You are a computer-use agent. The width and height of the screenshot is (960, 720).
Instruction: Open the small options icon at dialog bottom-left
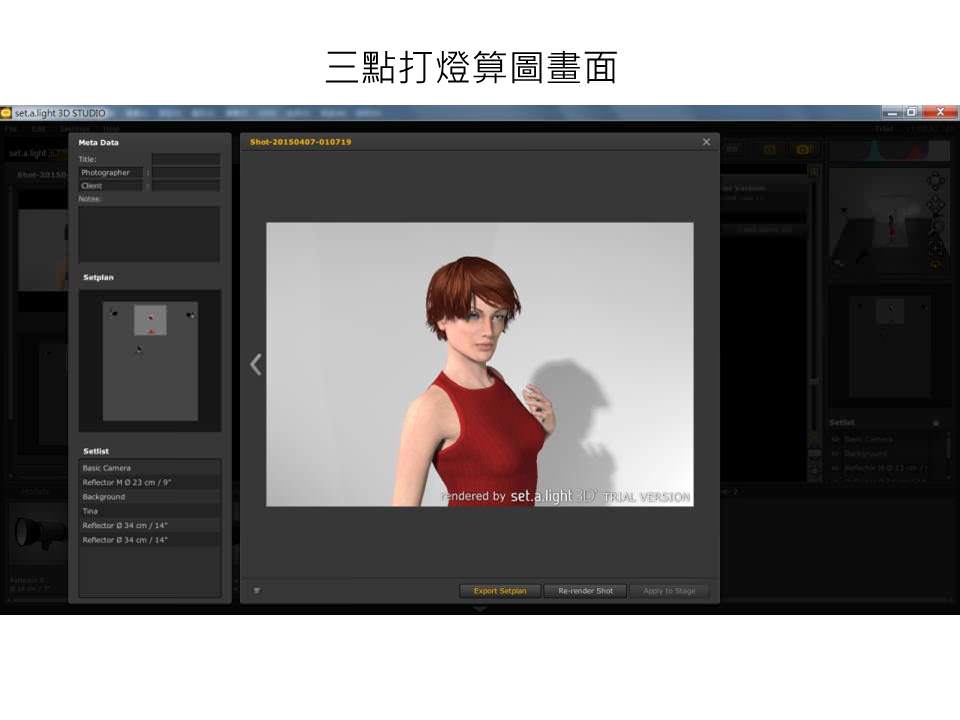(x=257, y=591)
